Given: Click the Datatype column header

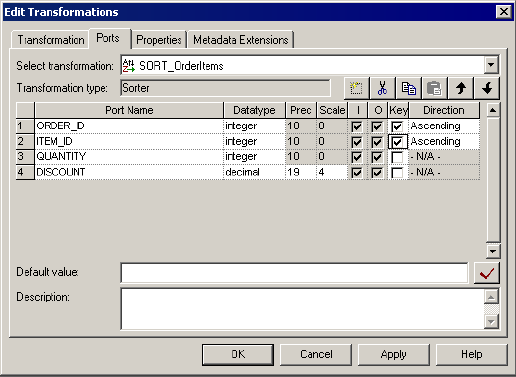Looking at the screenshot, I should [x=255, y=110].
